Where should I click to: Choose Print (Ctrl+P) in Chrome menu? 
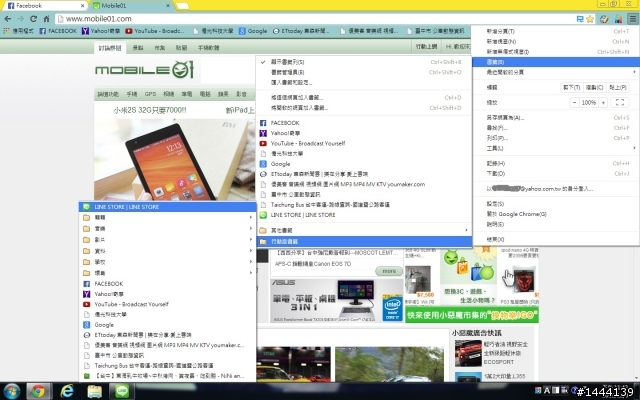point(556,138)
